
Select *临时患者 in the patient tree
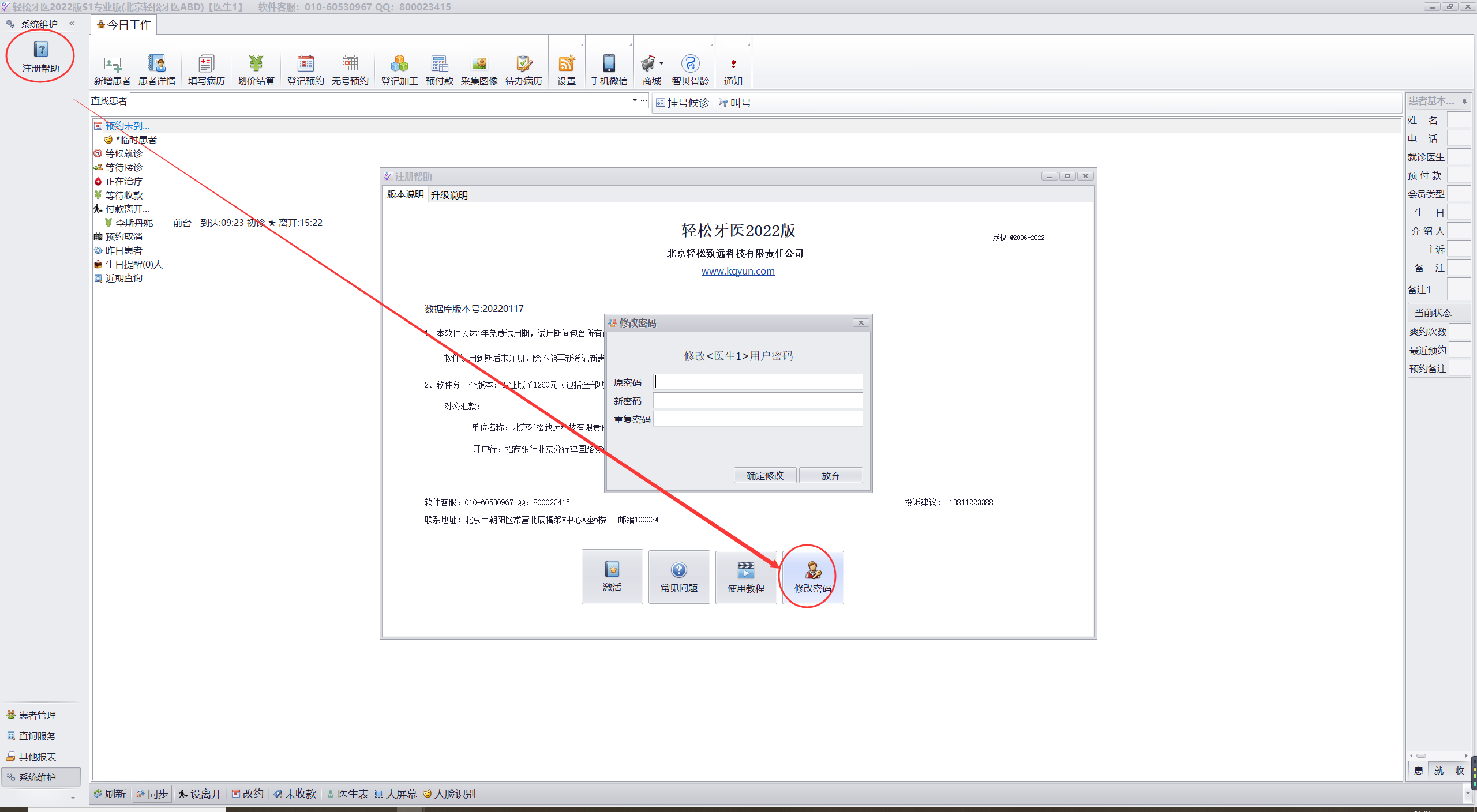click(136, 140)
